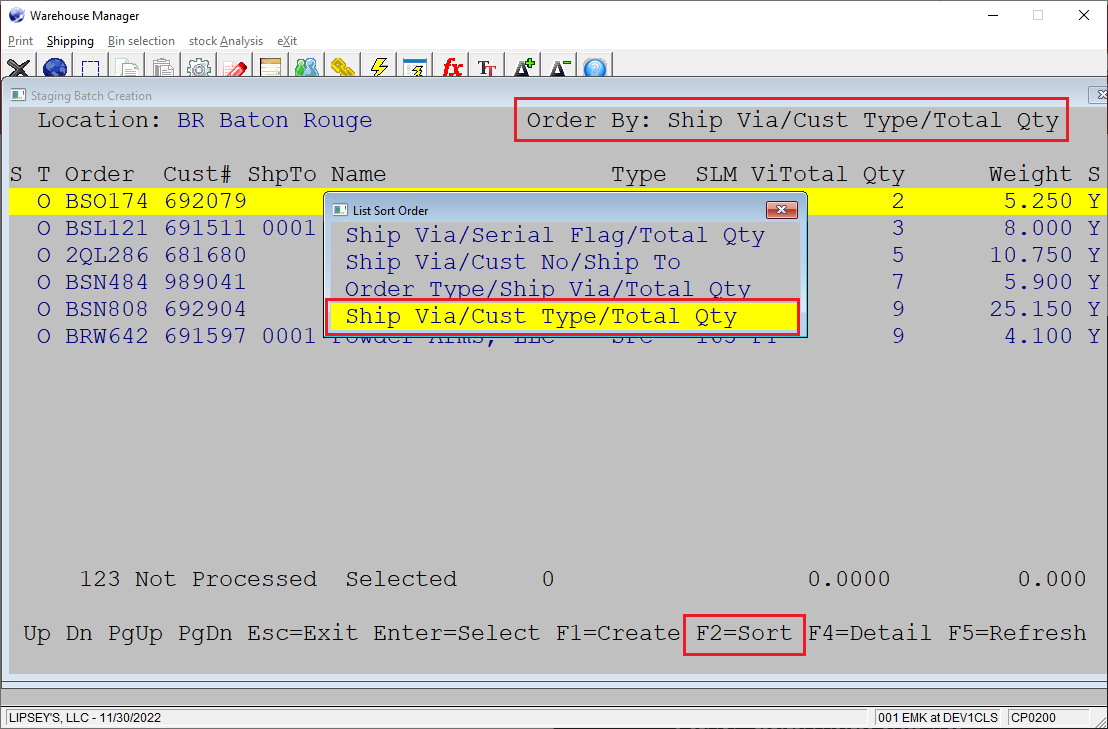Click the red pencil edit icon
Viewport: 1108px width, 729px height.
pyautogui.click(x=235, y=67)
